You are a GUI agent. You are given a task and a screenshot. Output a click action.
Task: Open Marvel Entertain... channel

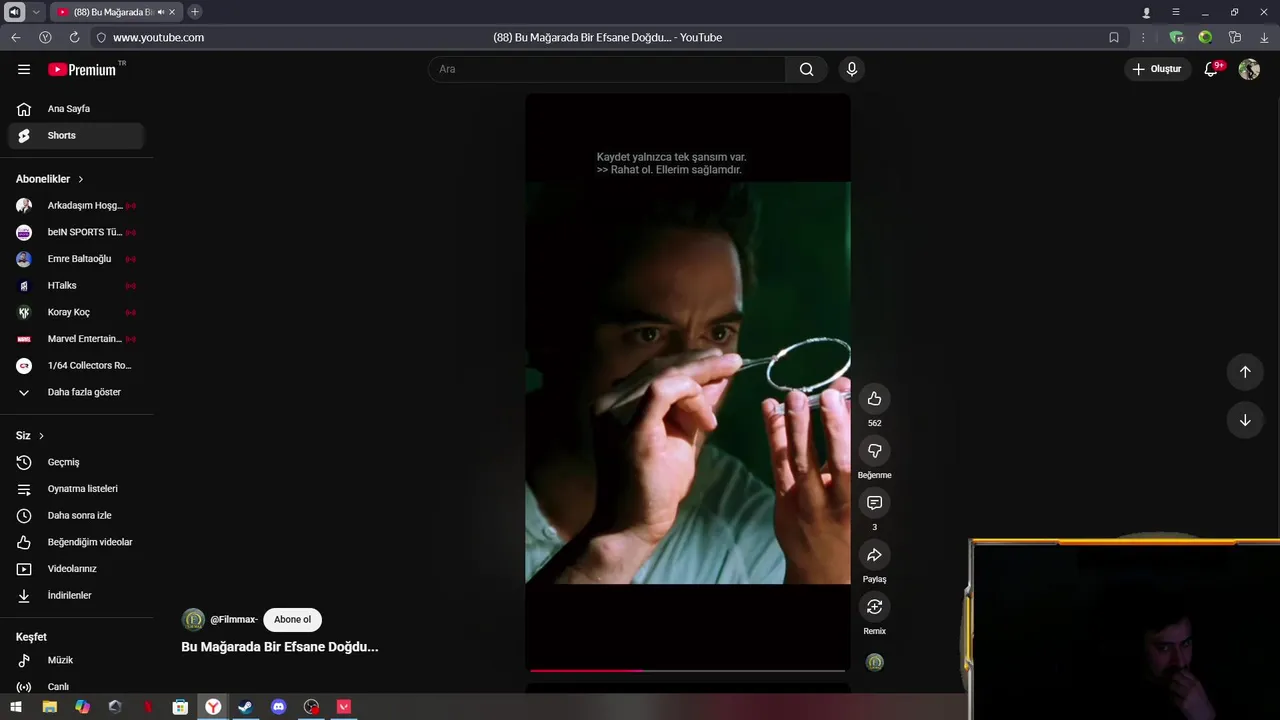[76, 339]
